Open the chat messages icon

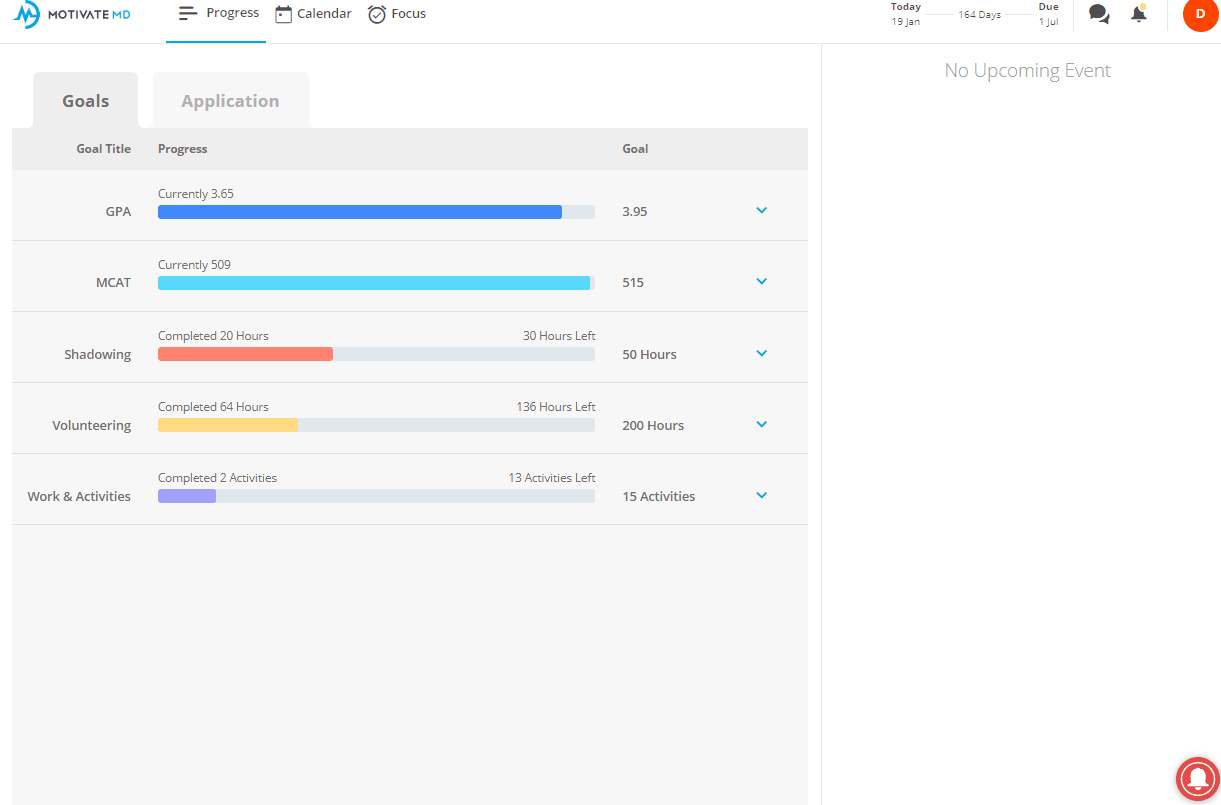pos(1099,14)
